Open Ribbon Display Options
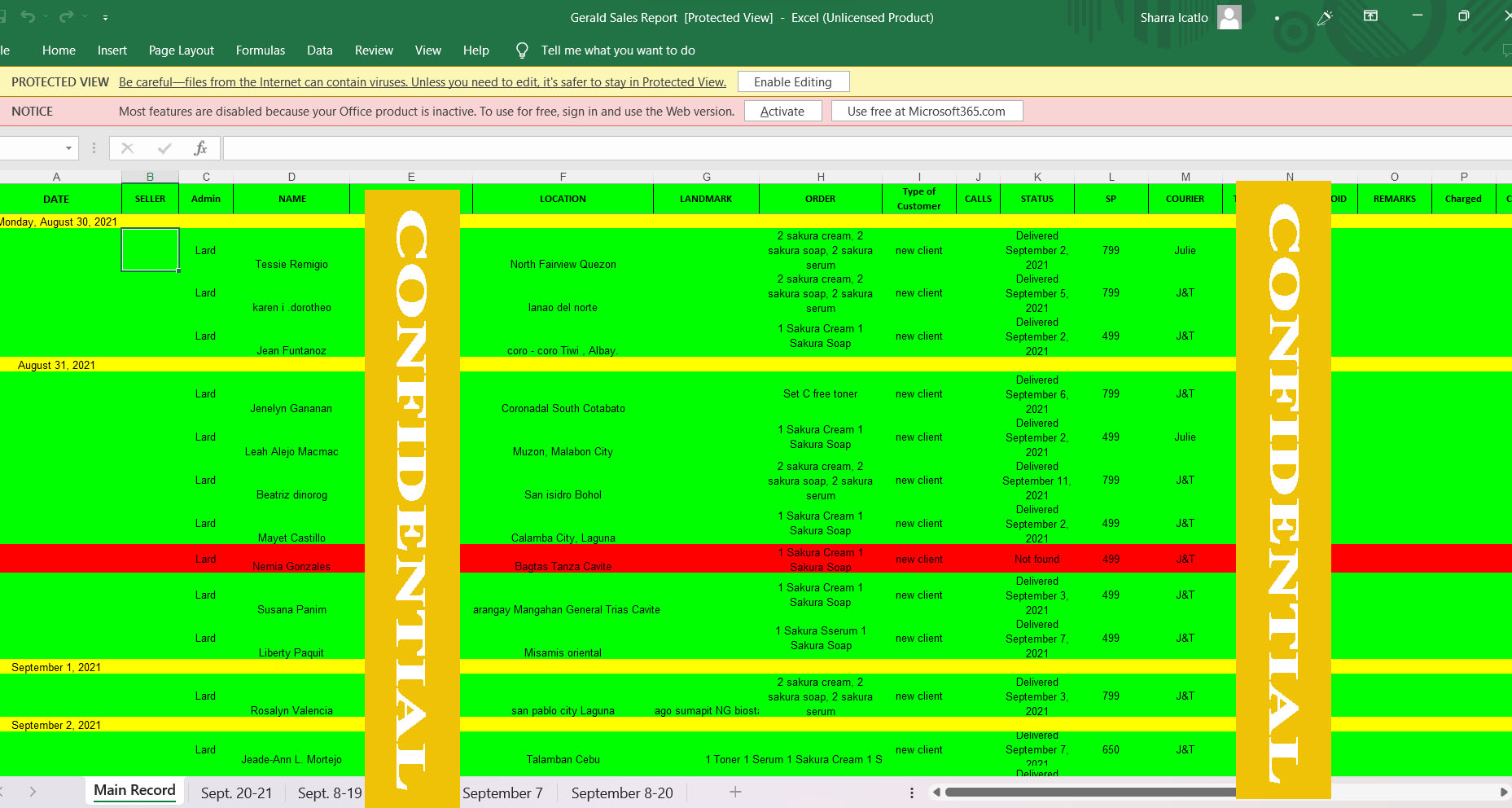The height and width of the screenshot is (808, 1512). 1371,16
